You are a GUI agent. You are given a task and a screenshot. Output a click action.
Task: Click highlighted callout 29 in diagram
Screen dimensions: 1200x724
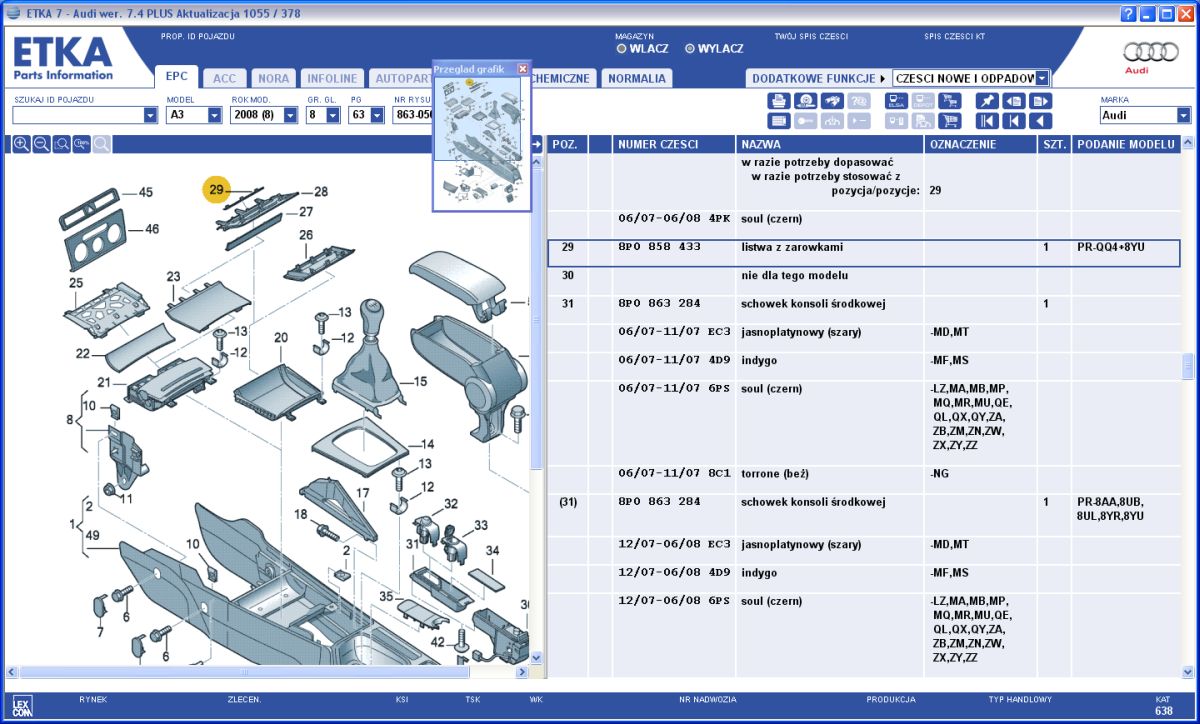pos(216,188)
